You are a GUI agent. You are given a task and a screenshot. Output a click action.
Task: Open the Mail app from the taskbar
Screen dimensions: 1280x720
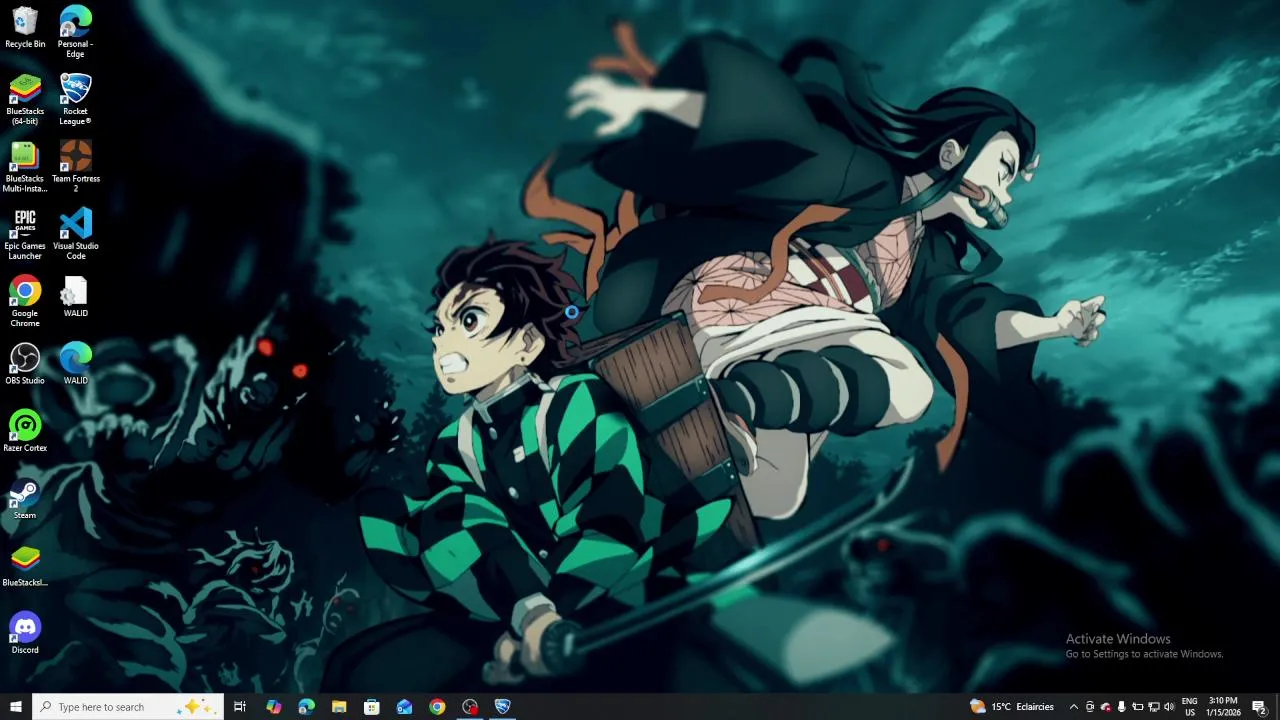click(404, 707)
